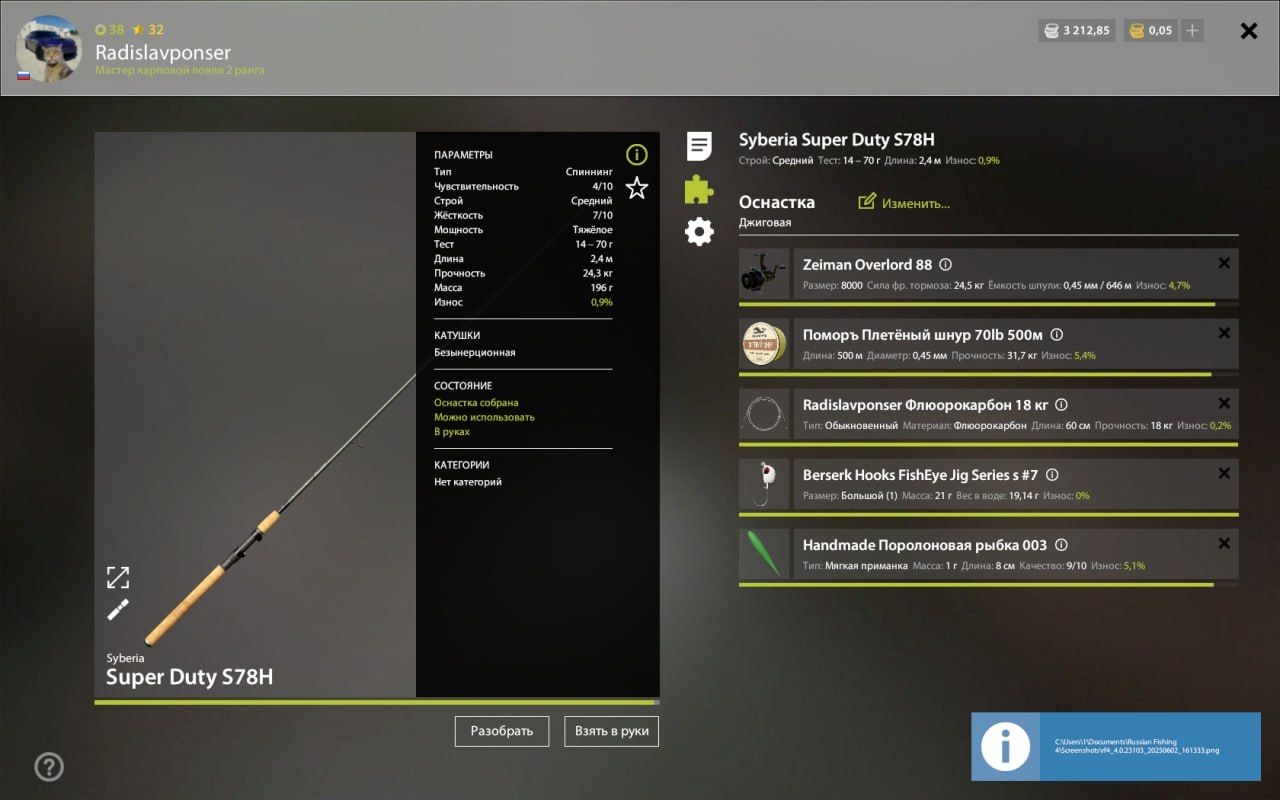Remove Handmade Поролоновая рыбка 003 lure
Screen dimensions: 1280x800
(x=1224, y=543)
